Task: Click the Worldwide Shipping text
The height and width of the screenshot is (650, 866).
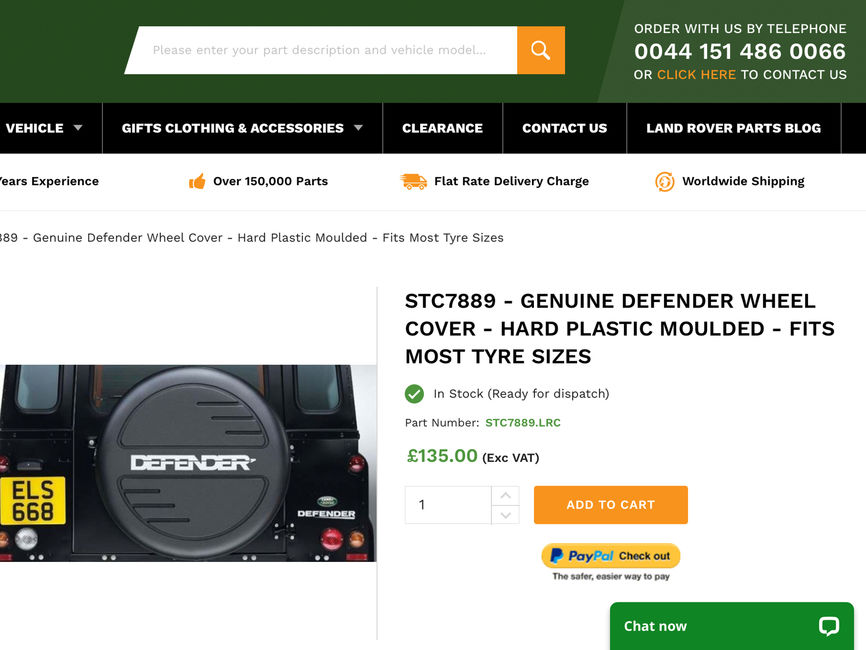Action: click(743, 181)
